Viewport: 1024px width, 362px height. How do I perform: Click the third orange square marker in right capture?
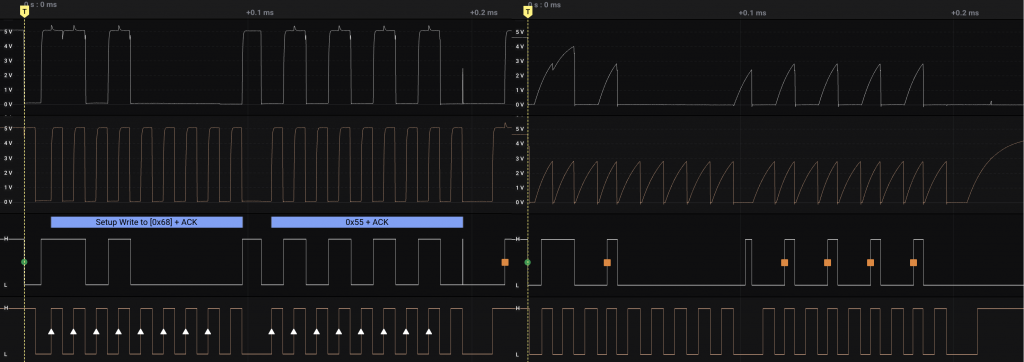827,262
